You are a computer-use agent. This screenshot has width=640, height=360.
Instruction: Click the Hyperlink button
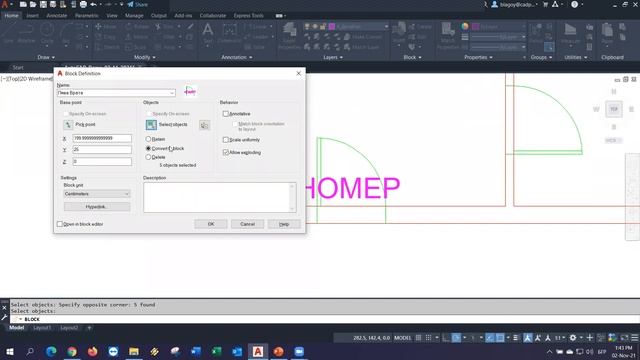coord(97,207)
